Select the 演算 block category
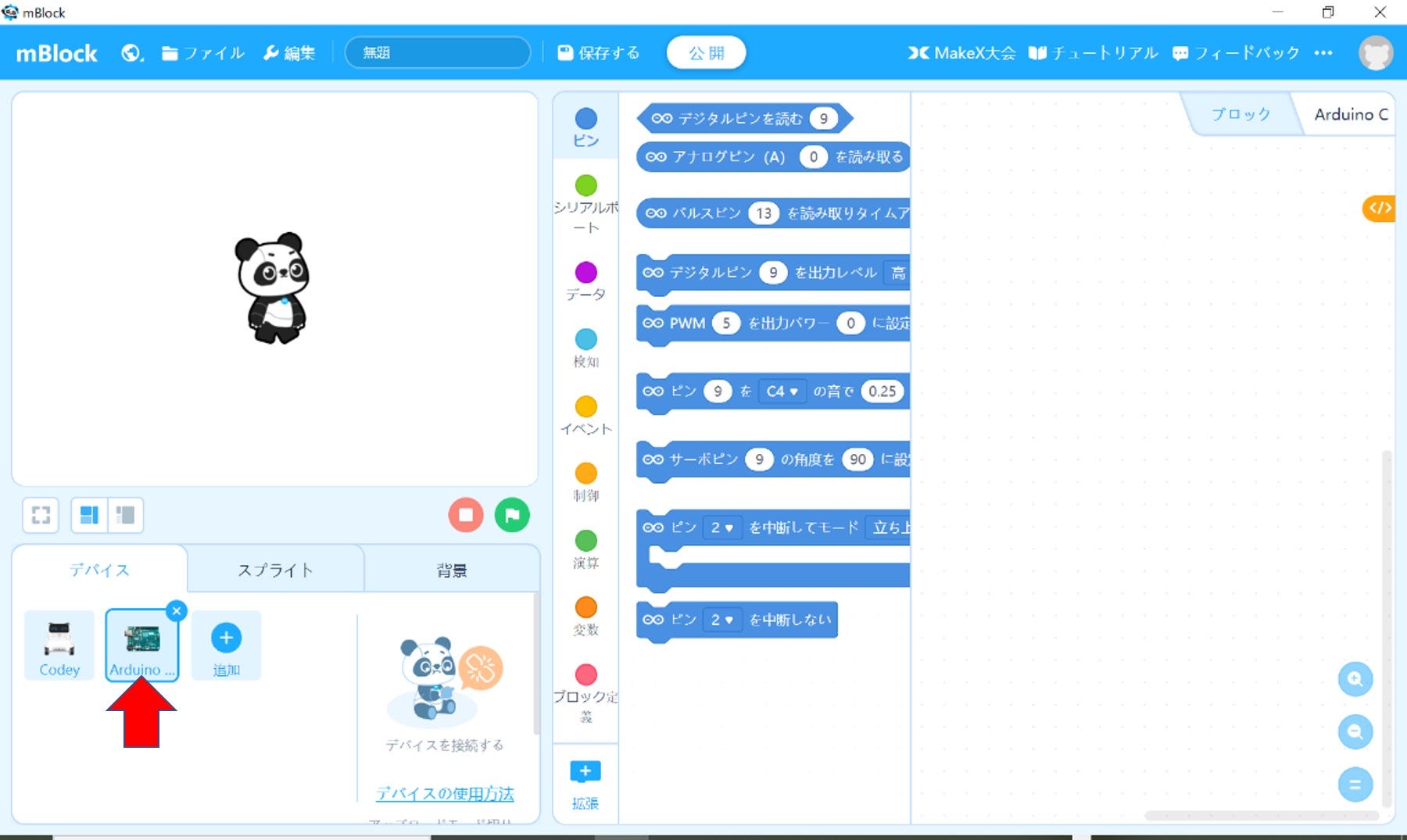The width and height of the screenshot is (1407, 840). pos(585,549)
